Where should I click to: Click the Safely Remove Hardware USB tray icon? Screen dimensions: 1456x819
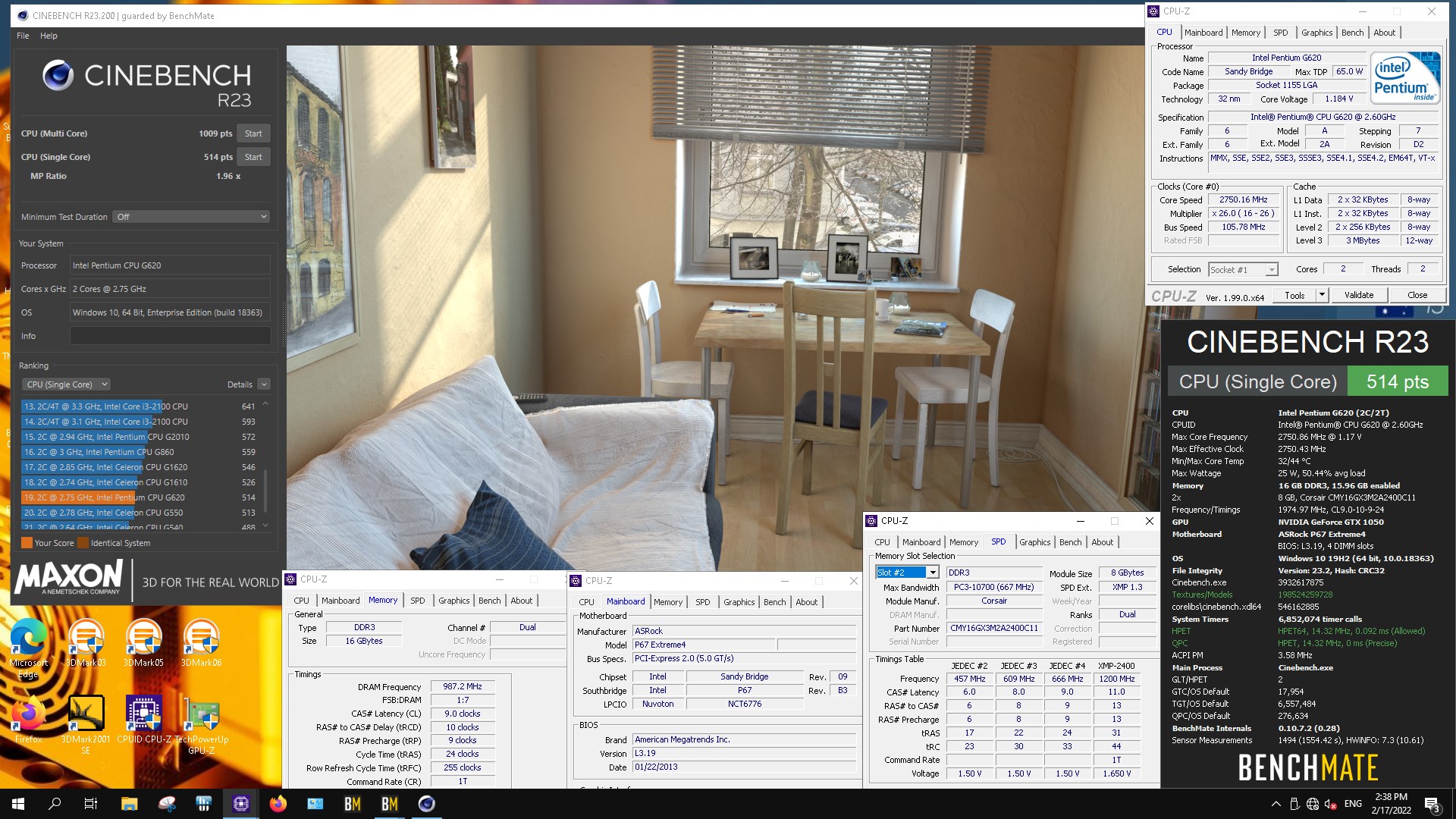point(1294,804)
